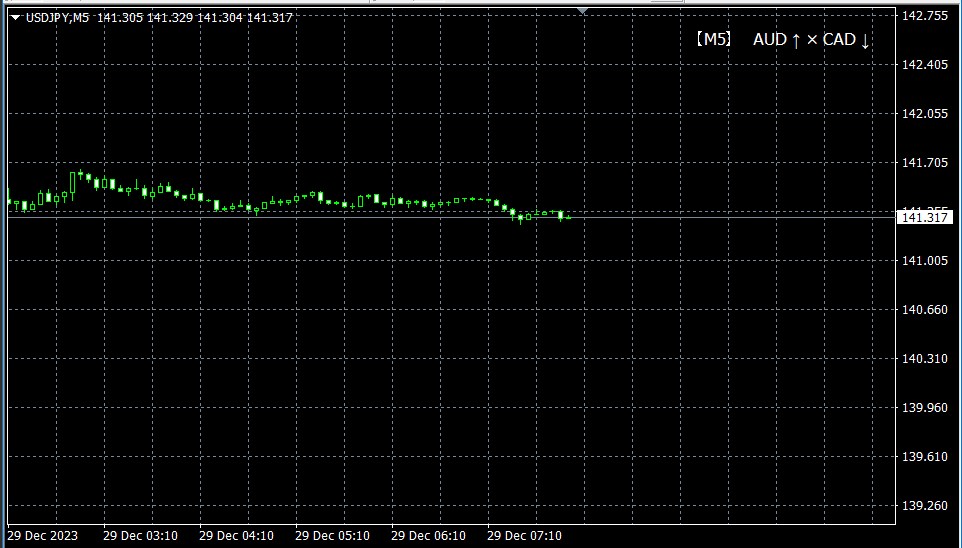Click the current price tag 141.317
Image resolution: width=962 pixels, height=548 pixels.
point(925,217)
